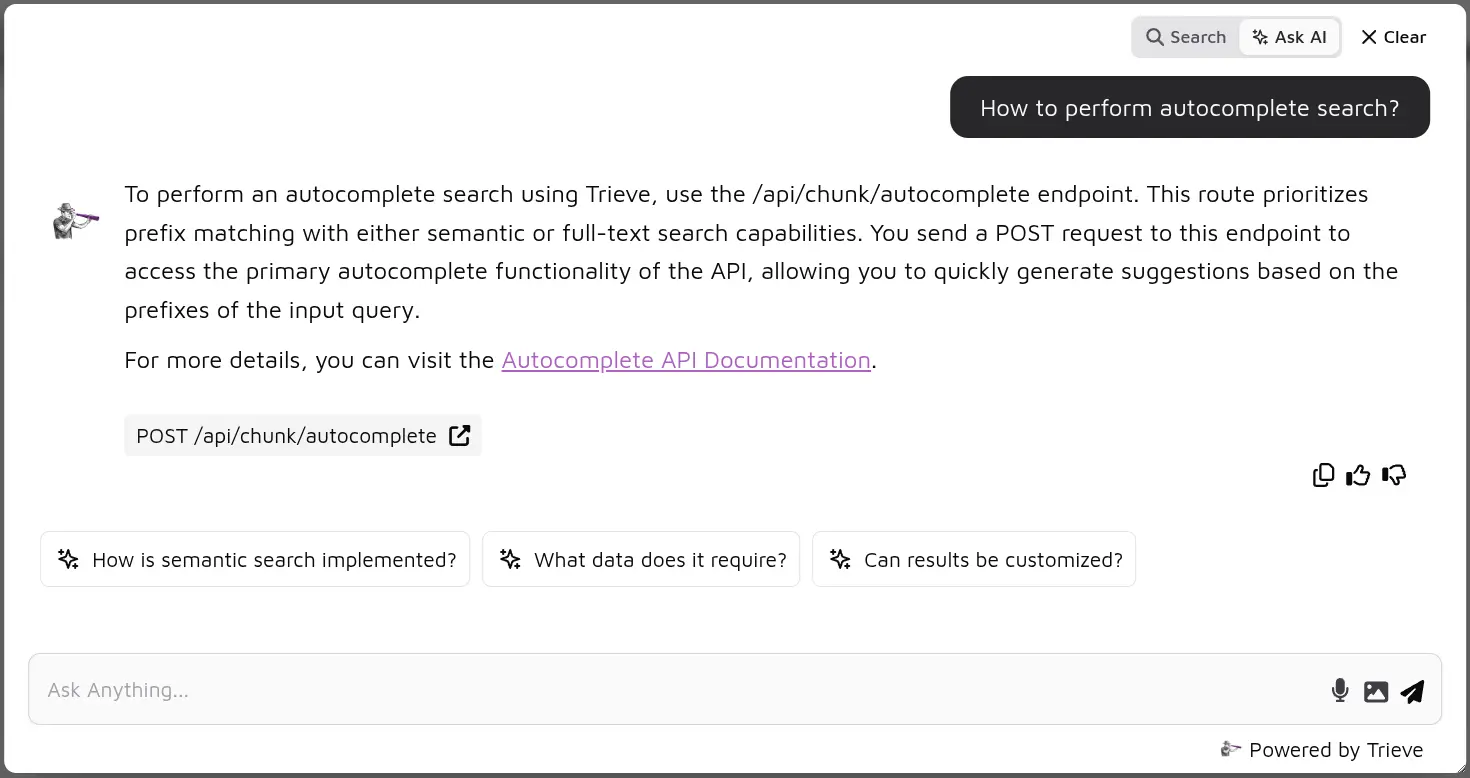Screen dimensions: 1470x778
Task: Switch to the Search tab
Action: (x=1186, y=37)
